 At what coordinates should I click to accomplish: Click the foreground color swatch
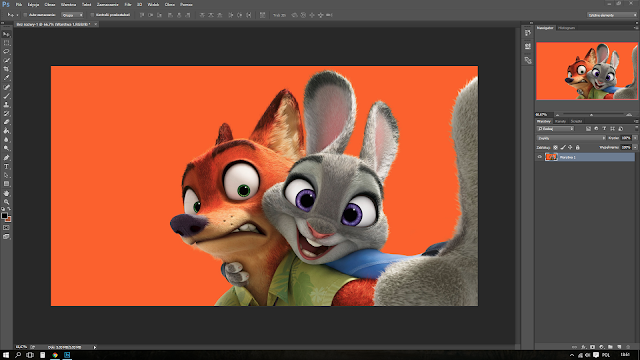coord(4,216)
